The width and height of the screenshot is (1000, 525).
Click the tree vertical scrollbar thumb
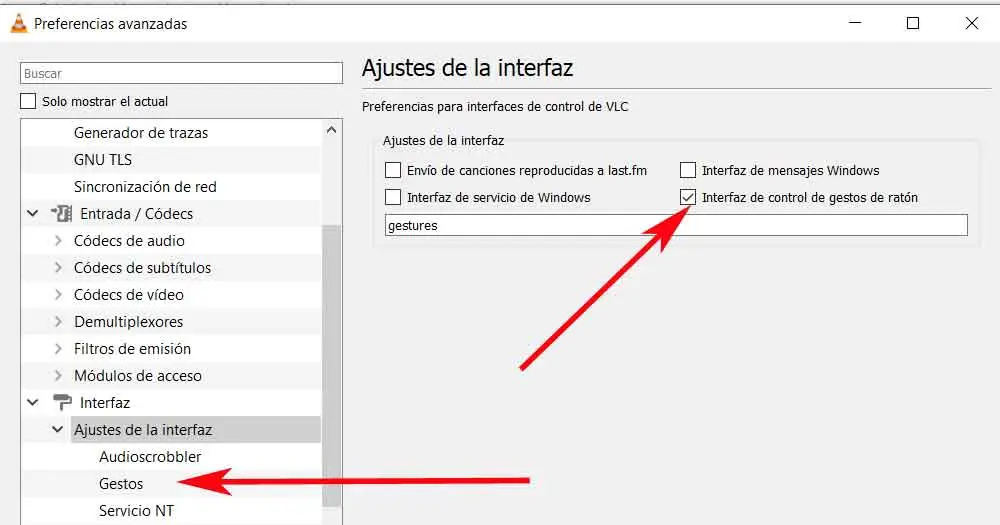point(331,366)
